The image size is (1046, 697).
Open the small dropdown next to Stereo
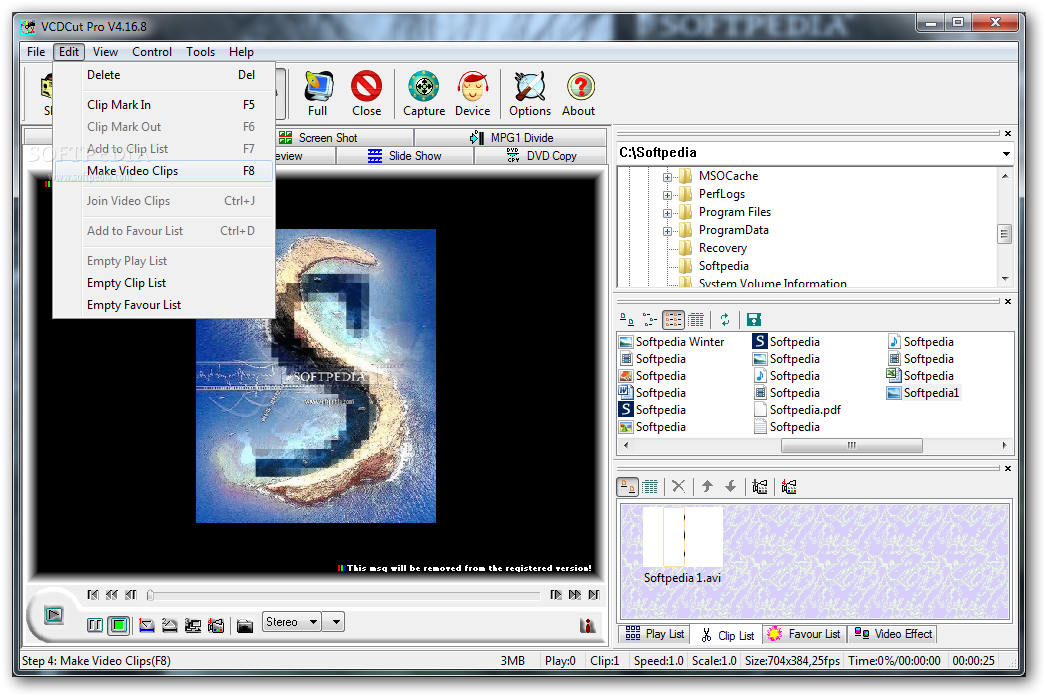336,622
